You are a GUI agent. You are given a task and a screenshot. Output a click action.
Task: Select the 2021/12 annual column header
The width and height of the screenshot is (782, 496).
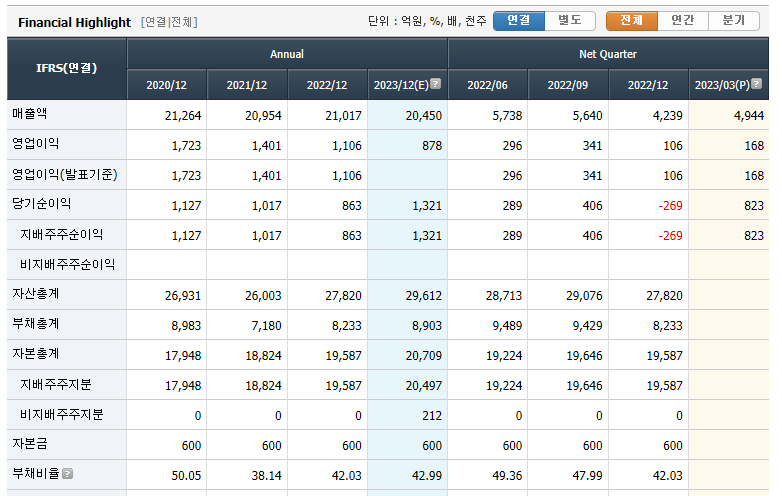[247, 85]
